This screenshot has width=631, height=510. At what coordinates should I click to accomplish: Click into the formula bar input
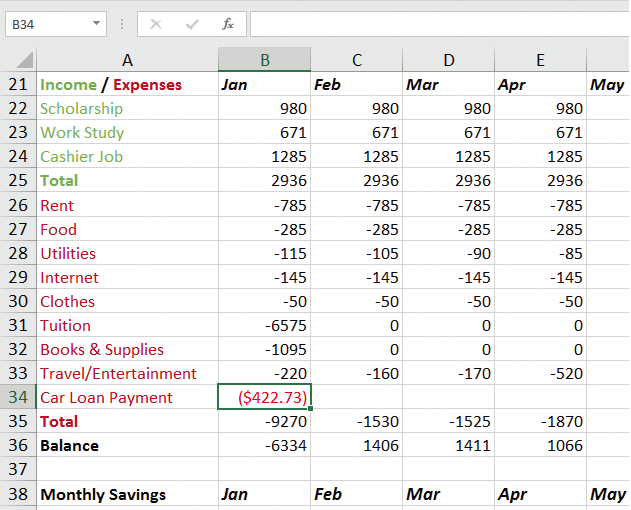tap(440, 24)
